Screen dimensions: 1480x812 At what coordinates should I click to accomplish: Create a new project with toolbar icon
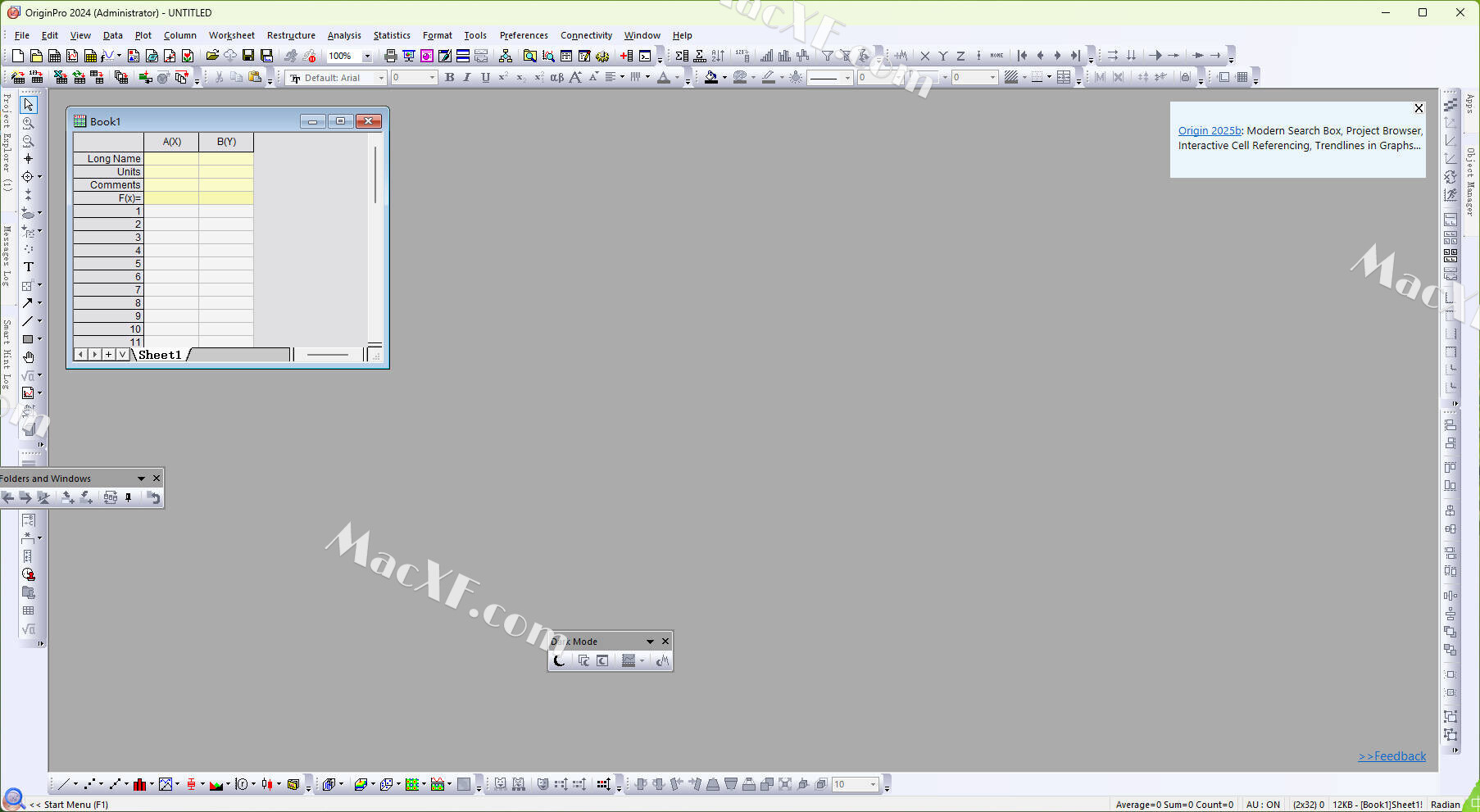tap(17, 56)
